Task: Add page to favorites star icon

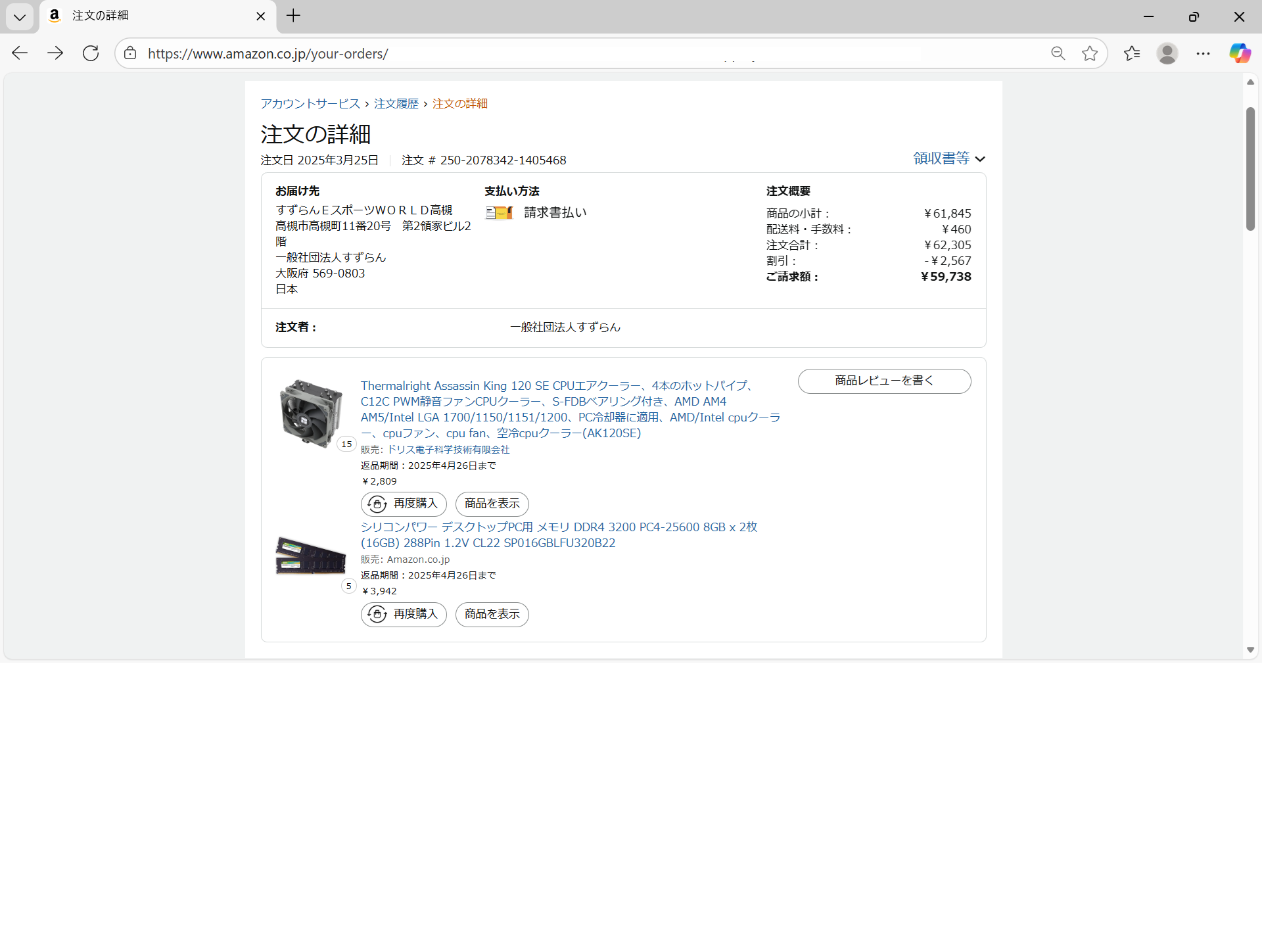Action: 1090,53
